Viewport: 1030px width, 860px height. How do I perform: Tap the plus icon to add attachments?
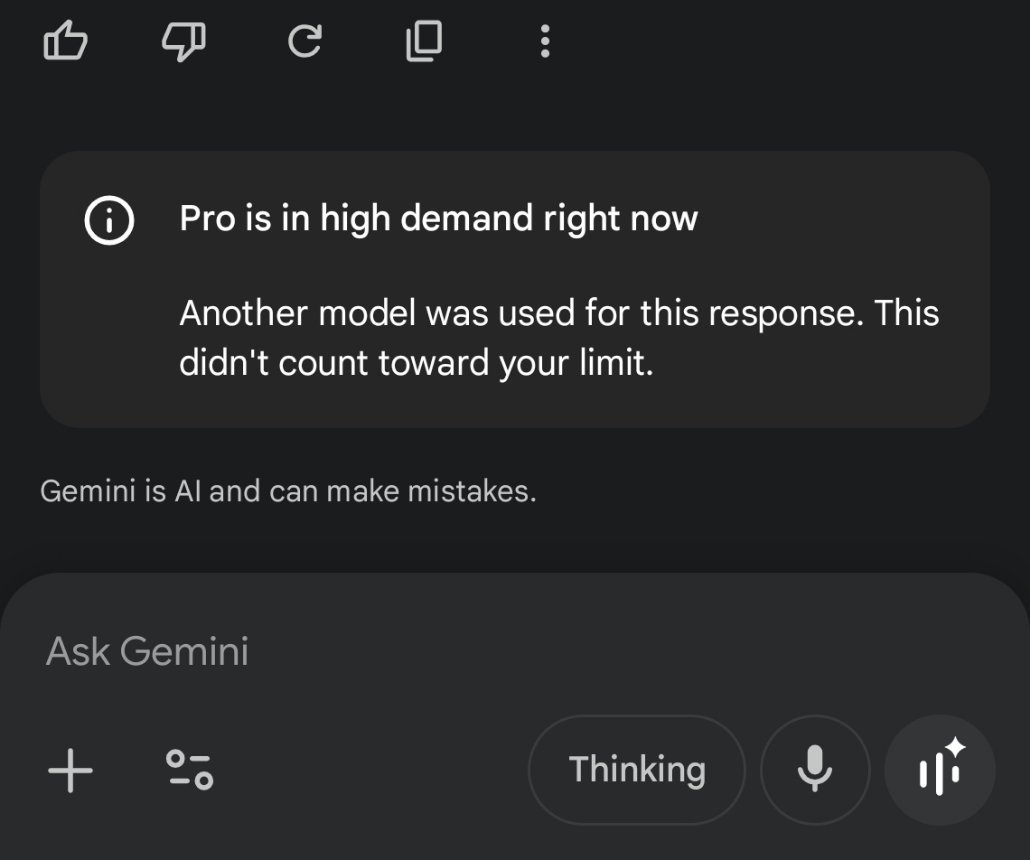[x=70, y=771]
